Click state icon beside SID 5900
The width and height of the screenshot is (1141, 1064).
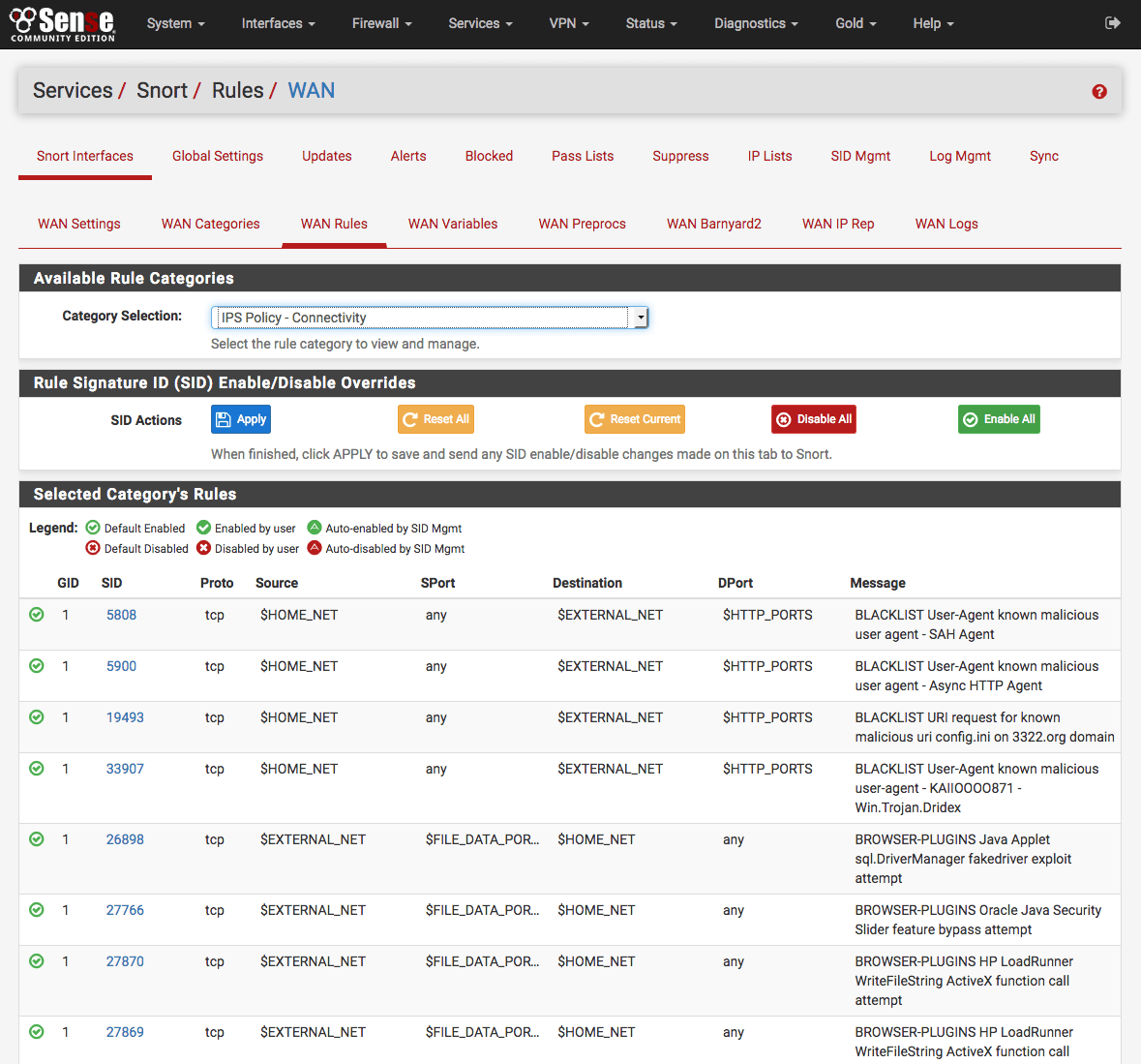[37, 666]
